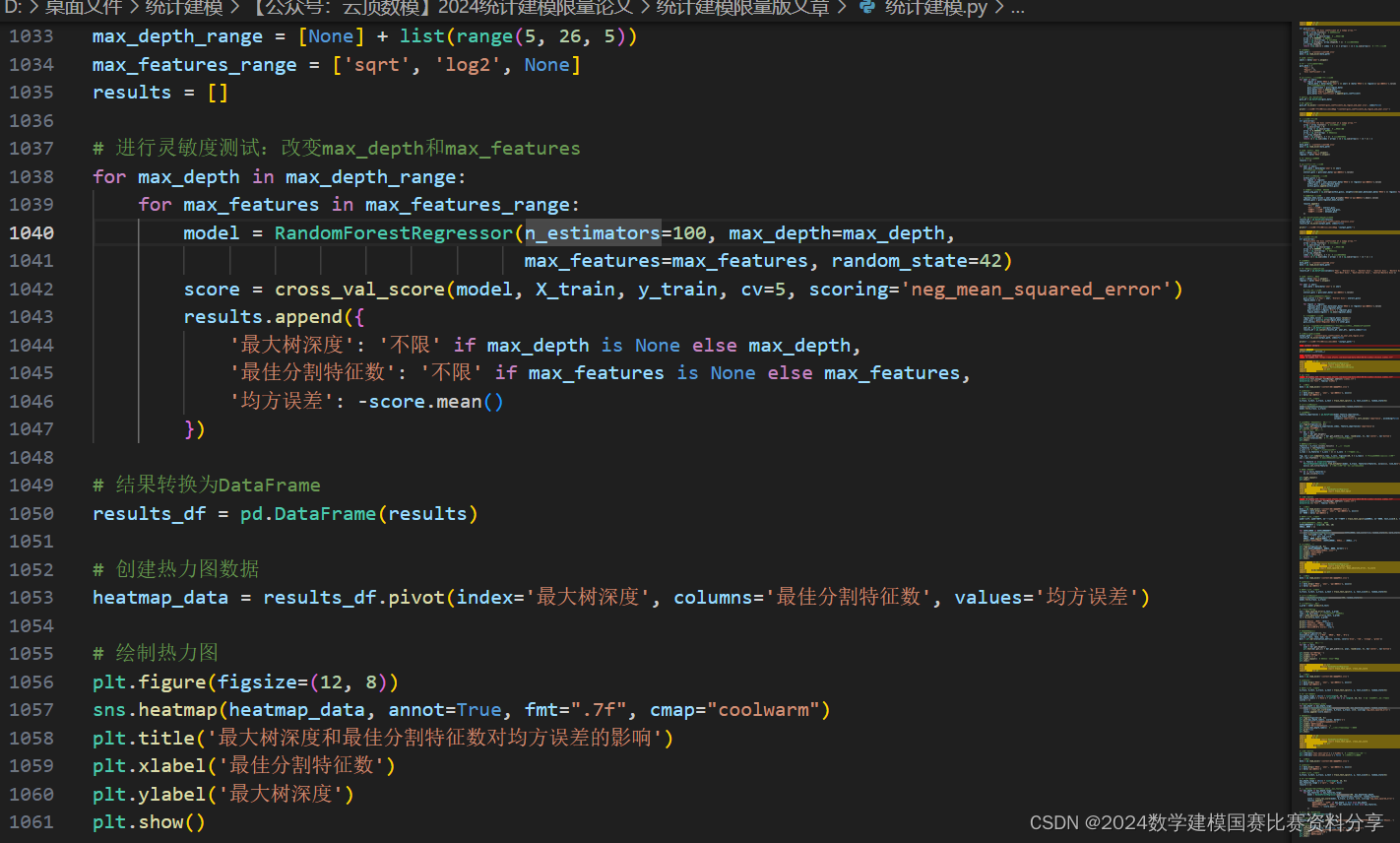Select the 统计建模.py breadcrumb item
The height and width of the screenshot is (843, 1400).
click(935, 8)
